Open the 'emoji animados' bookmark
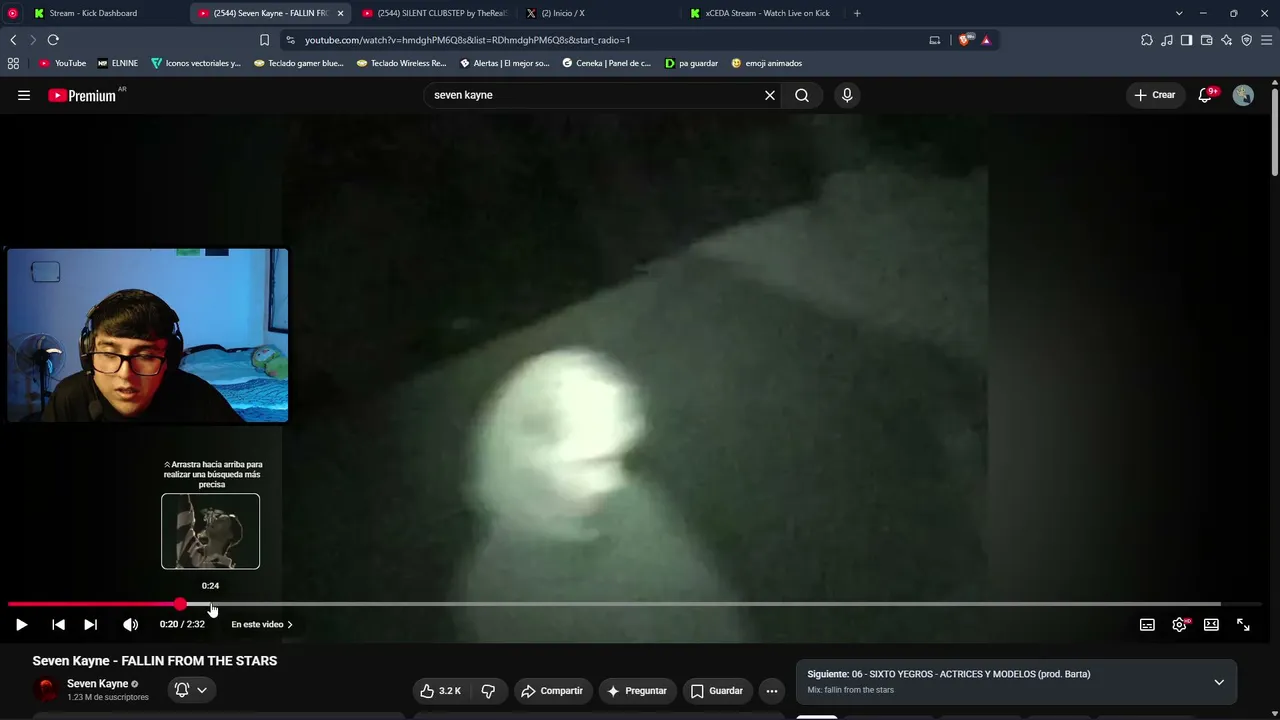Viewport: 1280px width, 720px height. coord(767,63)
